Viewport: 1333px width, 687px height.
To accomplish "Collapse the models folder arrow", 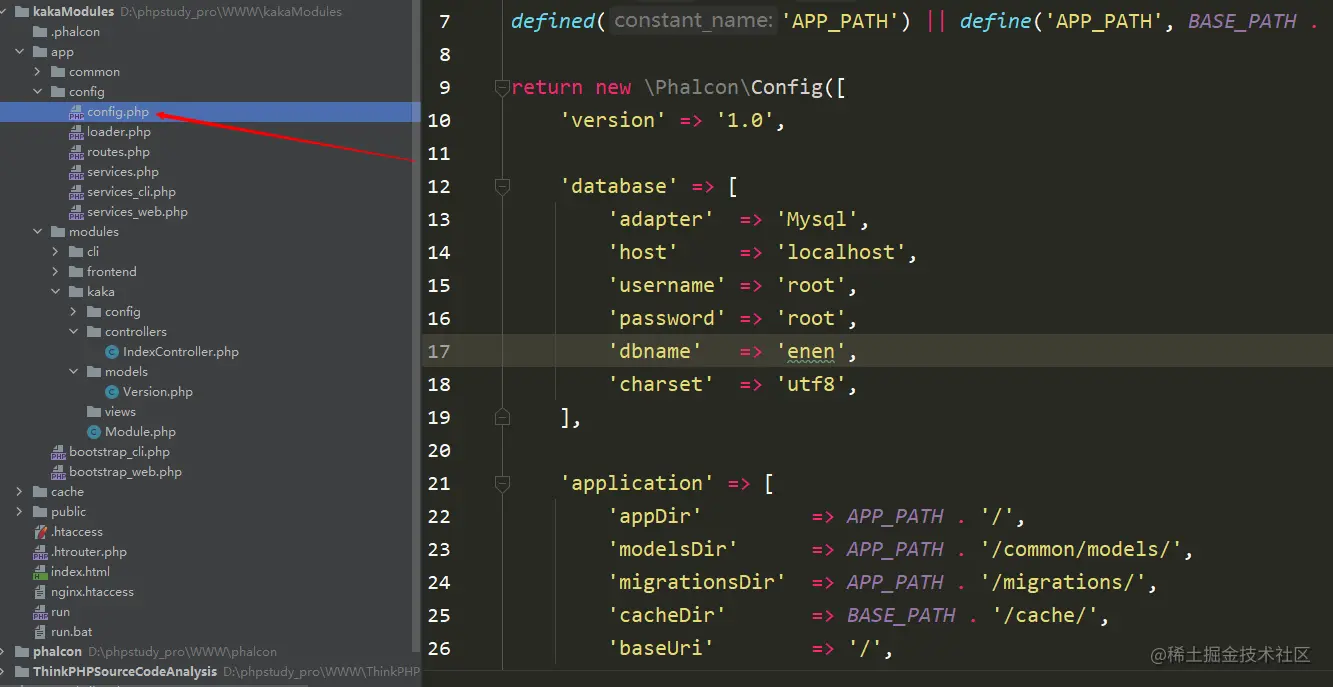I will pos(73,372).
